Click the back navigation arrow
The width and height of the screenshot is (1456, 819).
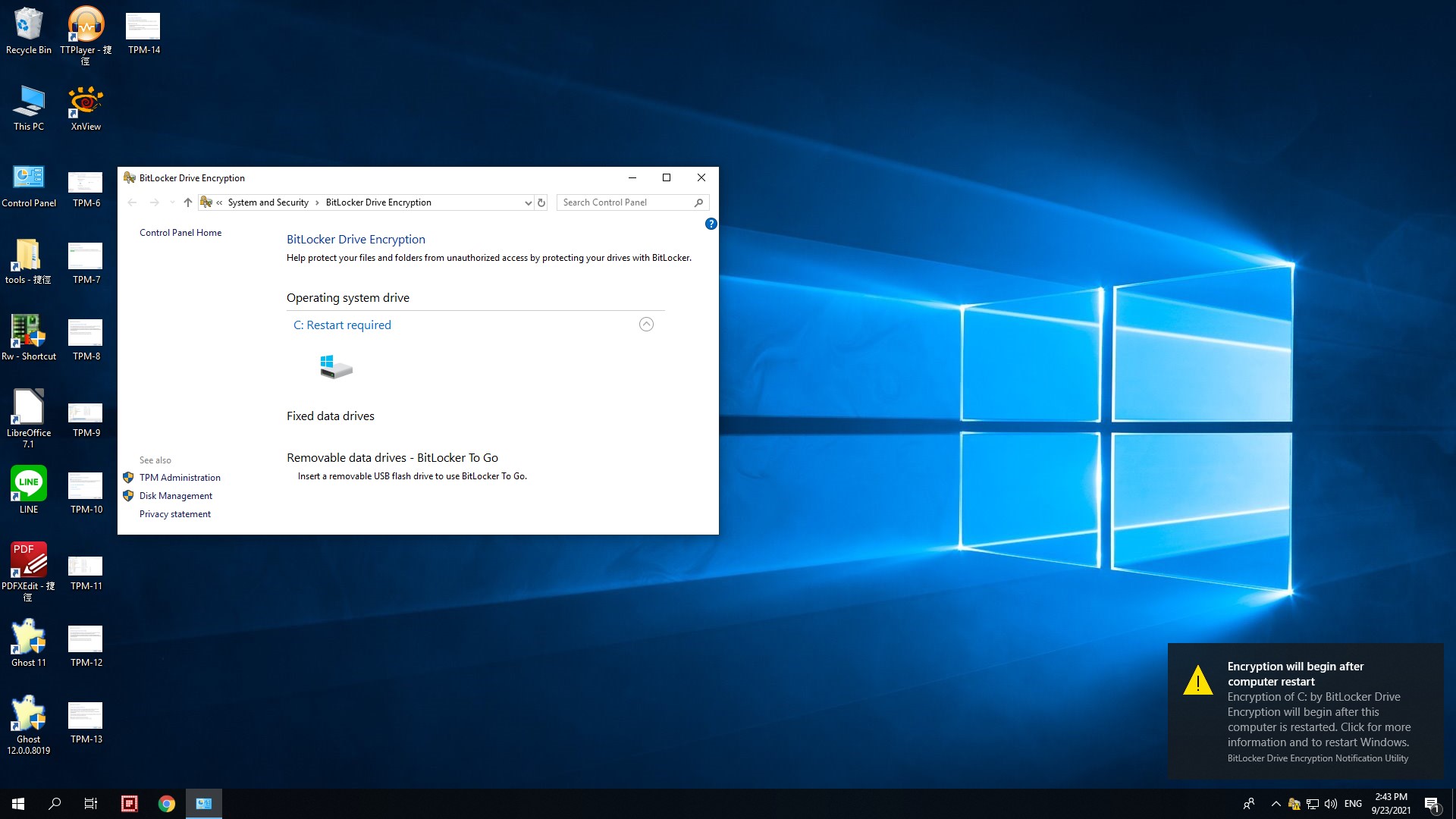pyautogui.click(x=131, y=202)
